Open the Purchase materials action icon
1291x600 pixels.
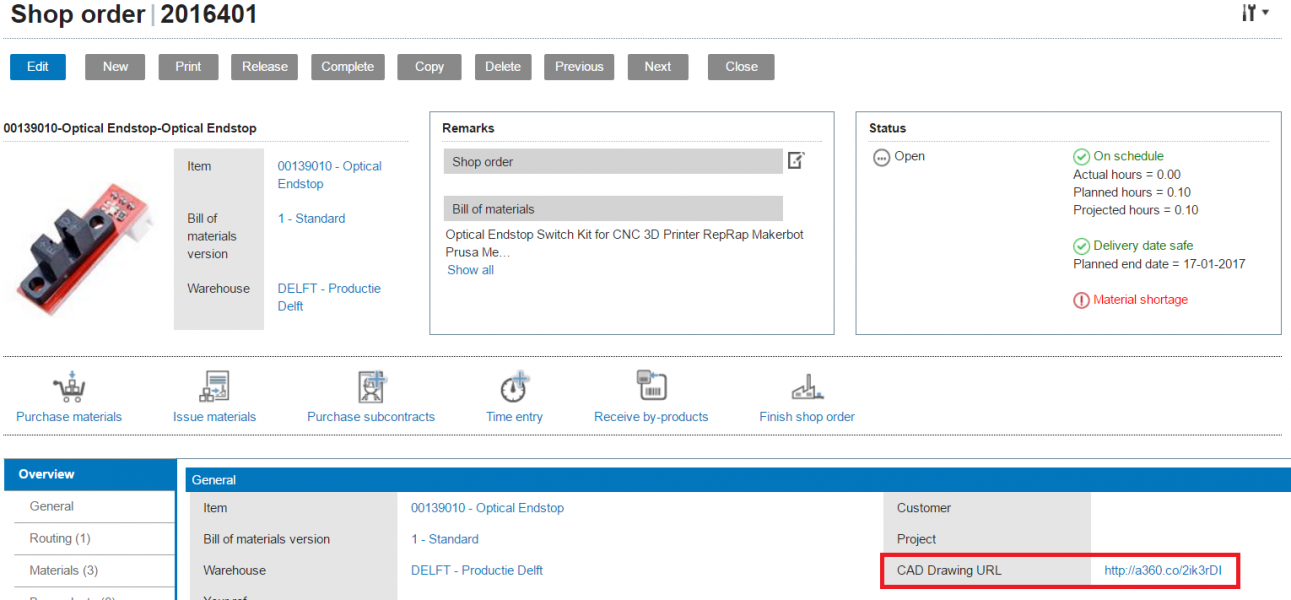pos(69,388)
